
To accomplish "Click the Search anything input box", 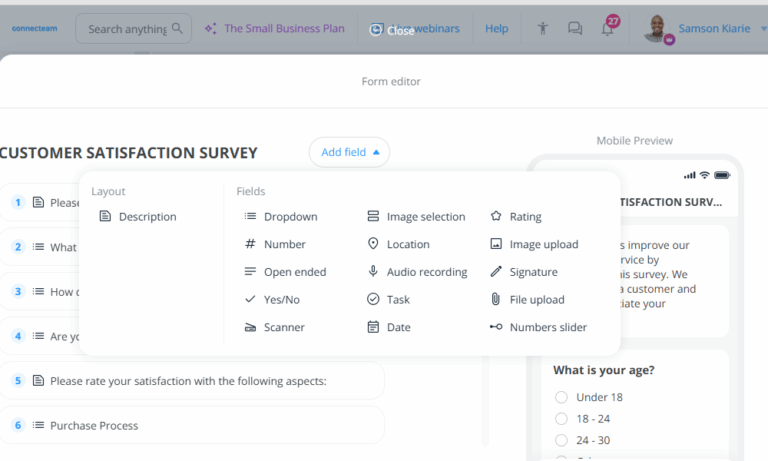I will tap(133, 28).
